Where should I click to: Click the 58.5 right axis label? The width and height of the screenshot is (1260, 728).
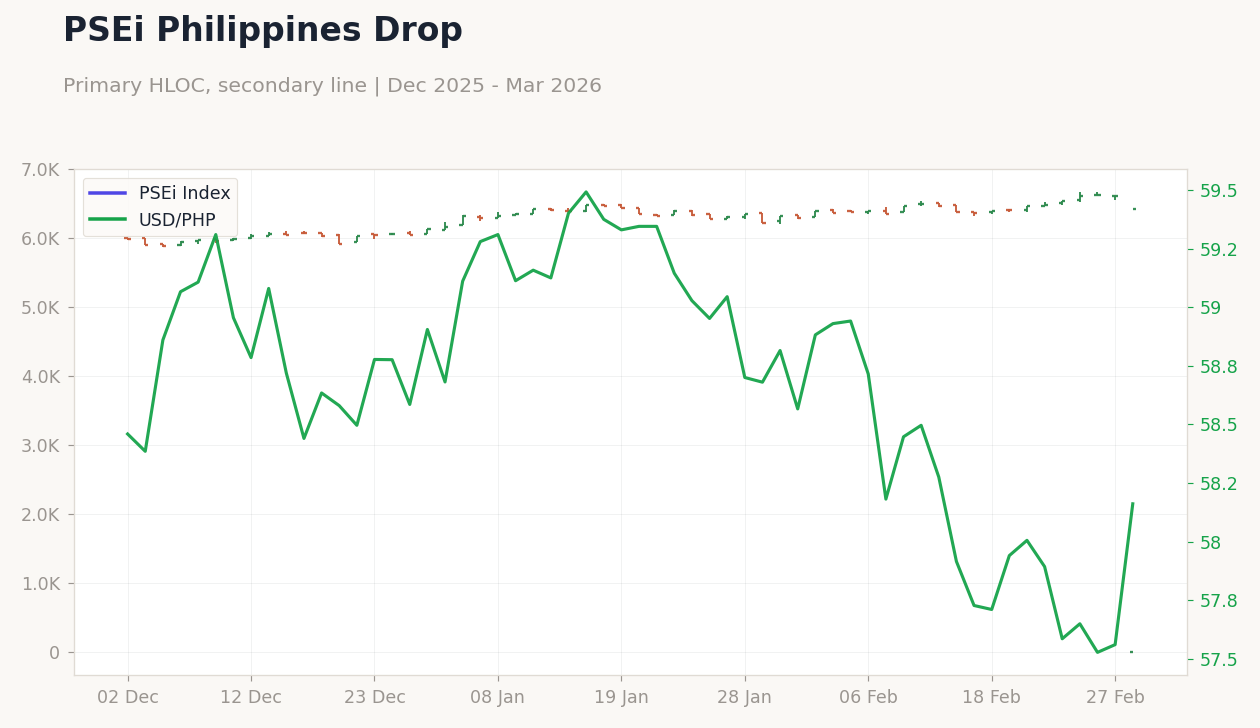[1218, 425]
